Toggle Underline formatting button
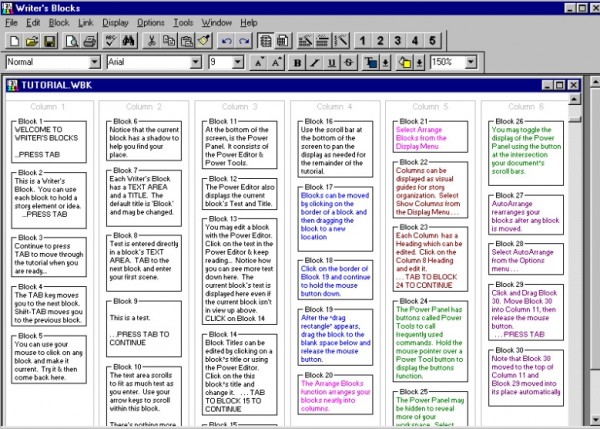This screenshot has width=600, height=429. [332, 62]
